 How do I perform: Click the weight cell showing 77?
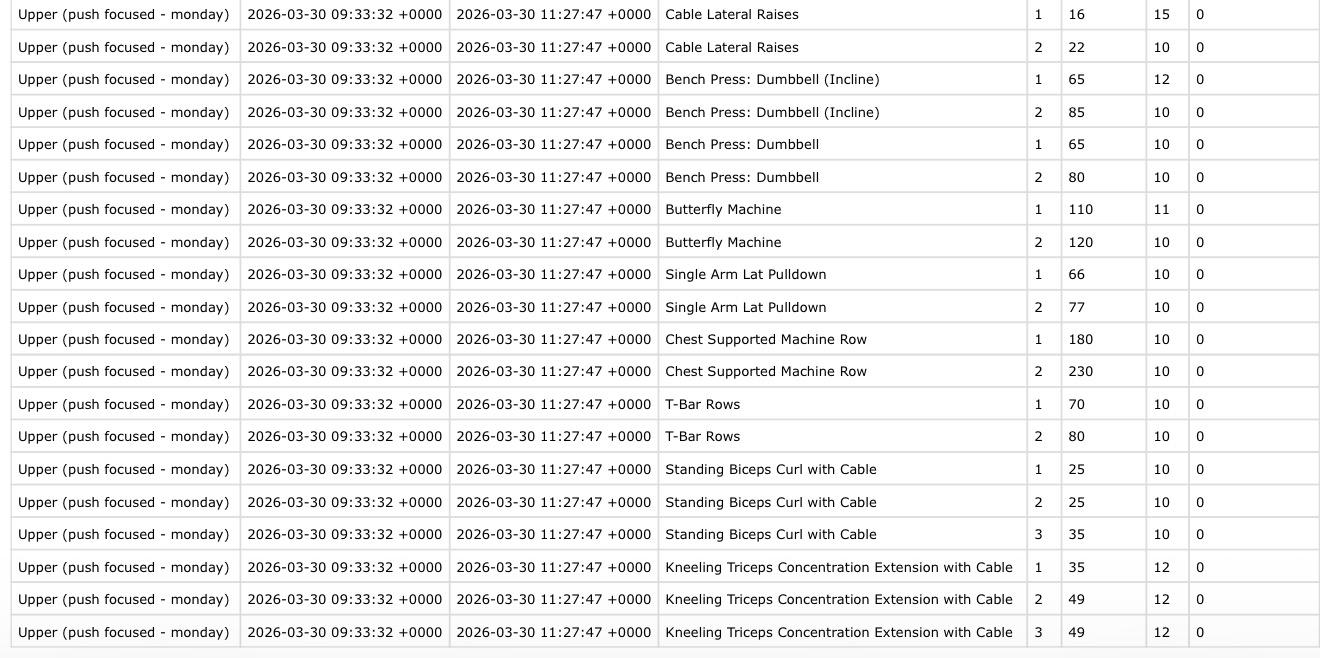pos(1077,307)
